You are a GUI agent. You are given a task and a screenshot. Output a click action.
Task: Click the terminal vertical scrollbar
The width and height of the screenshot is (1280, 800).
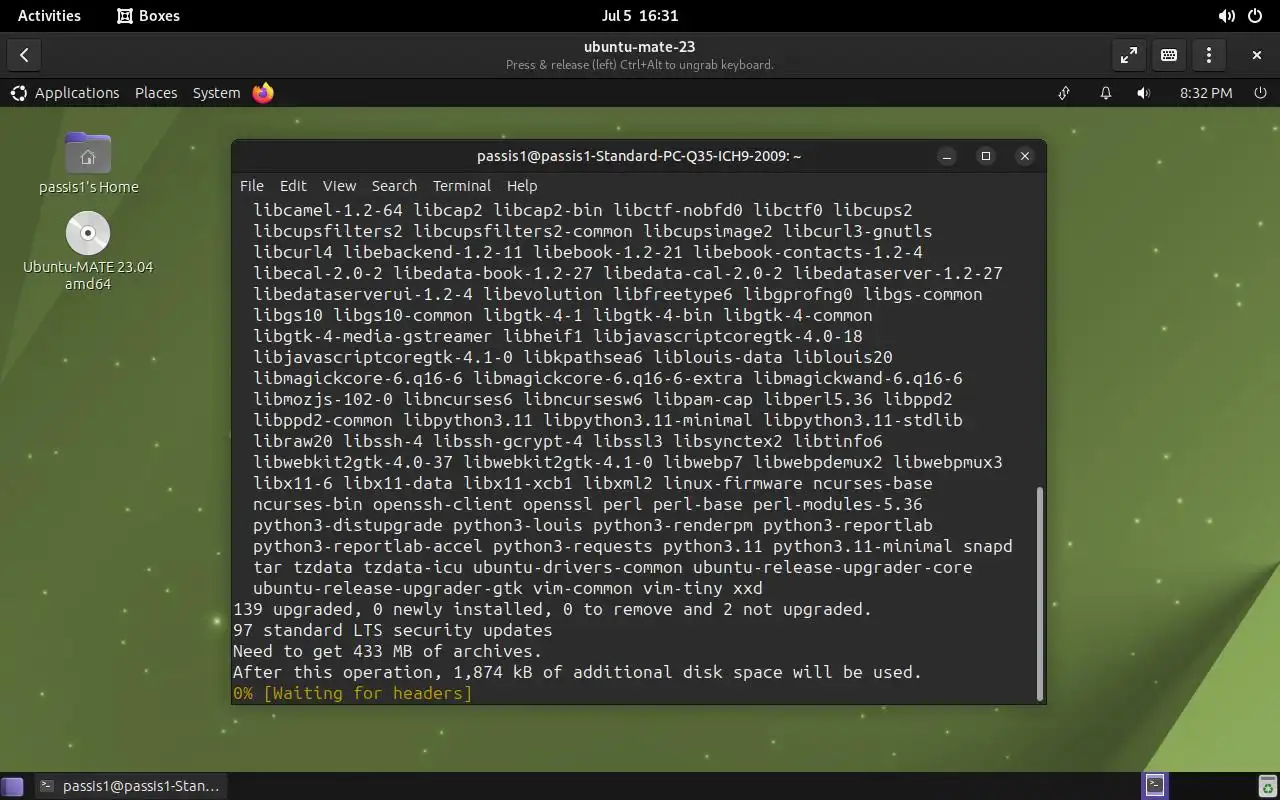coord(1039,594)
